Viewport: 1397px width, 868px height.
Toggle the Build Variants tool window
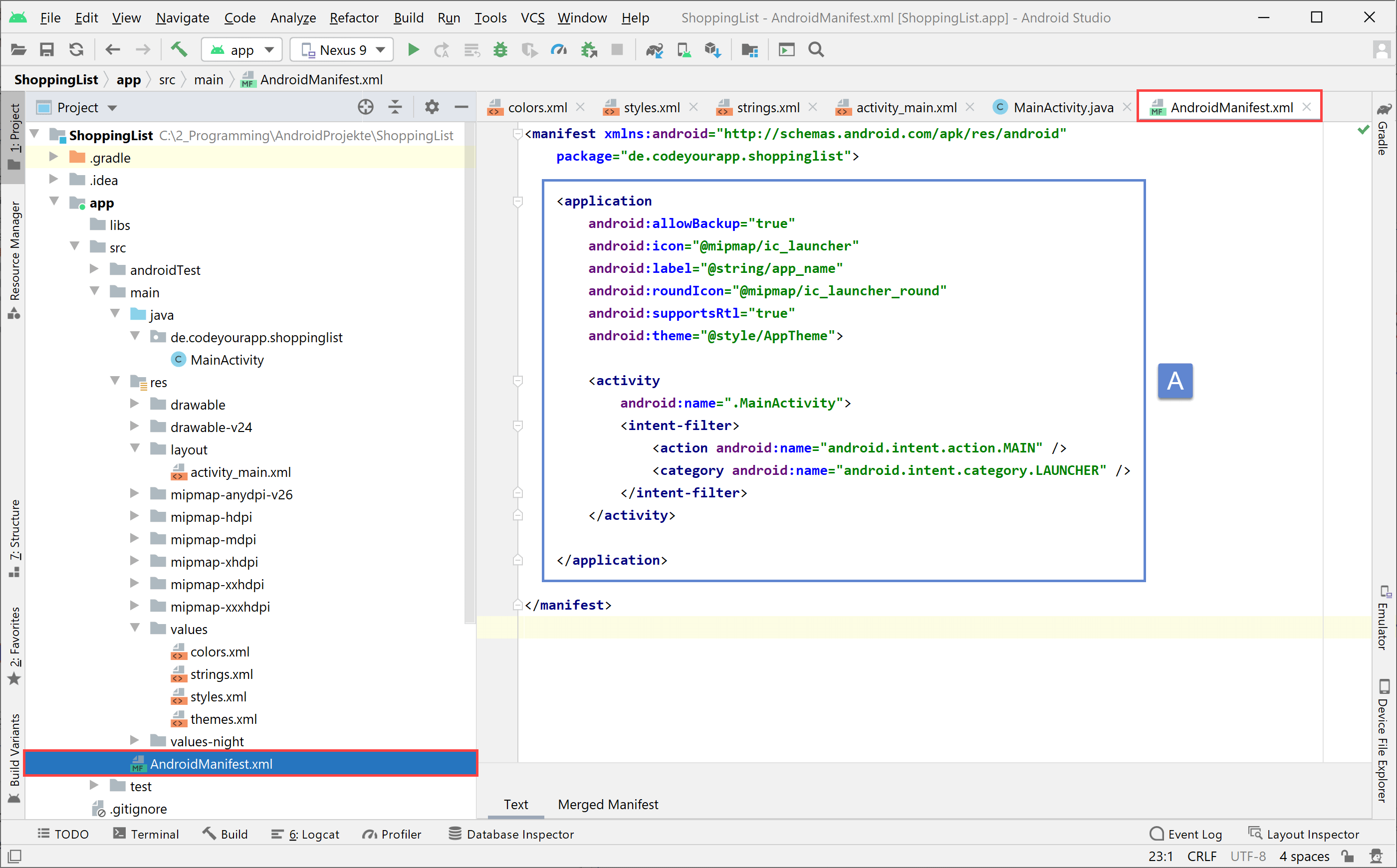coord(14,758)
